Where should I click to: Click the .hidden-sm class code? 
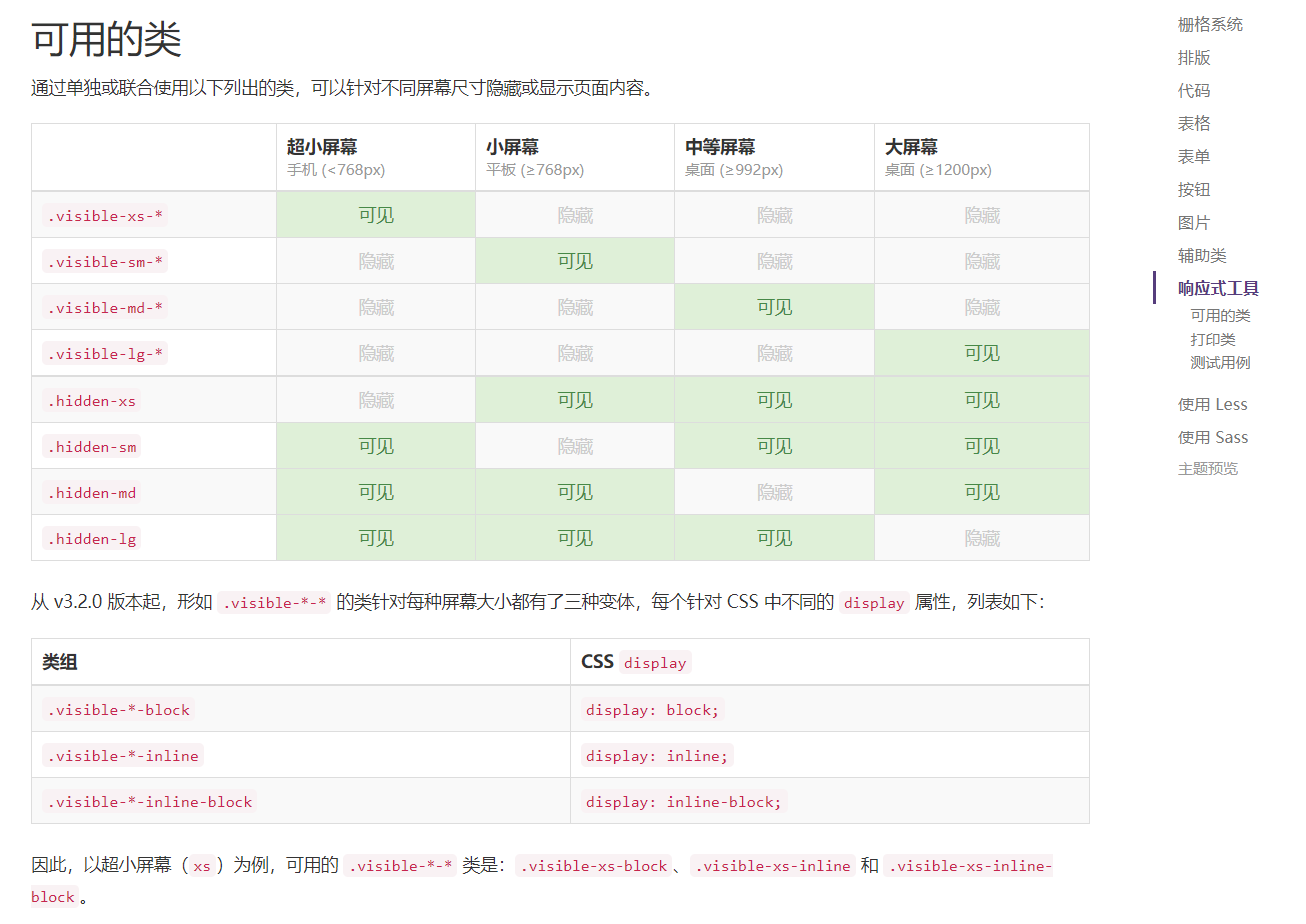92,447
